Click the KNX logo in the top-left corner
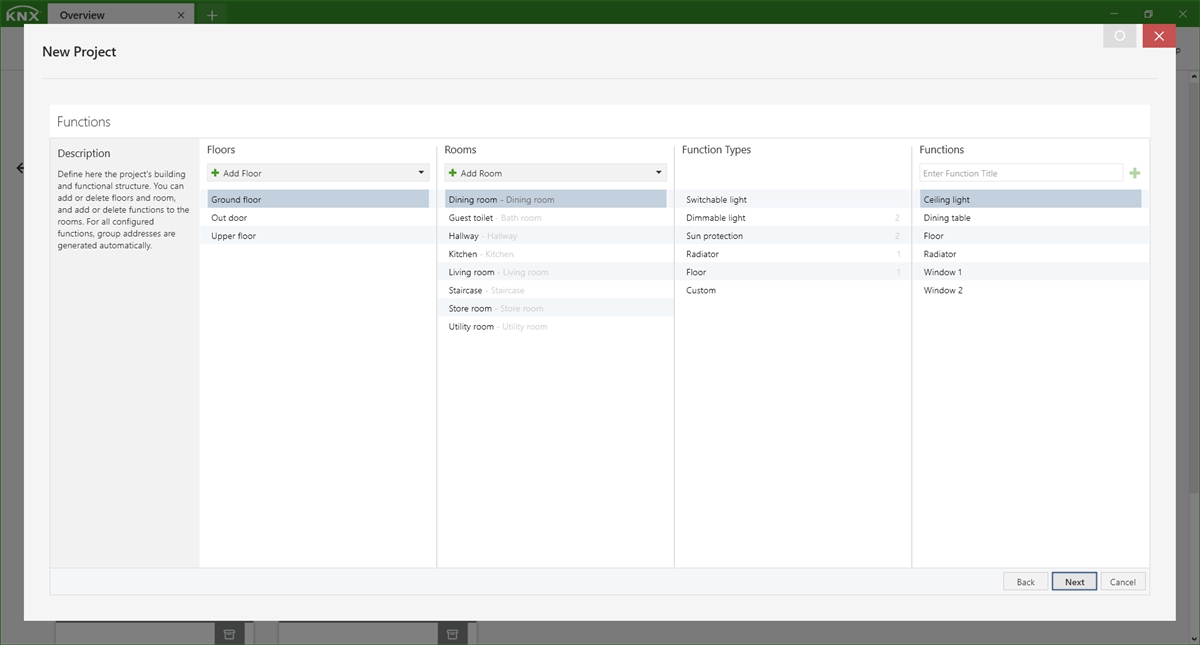 pyautogui.click(x=20, y=14)
